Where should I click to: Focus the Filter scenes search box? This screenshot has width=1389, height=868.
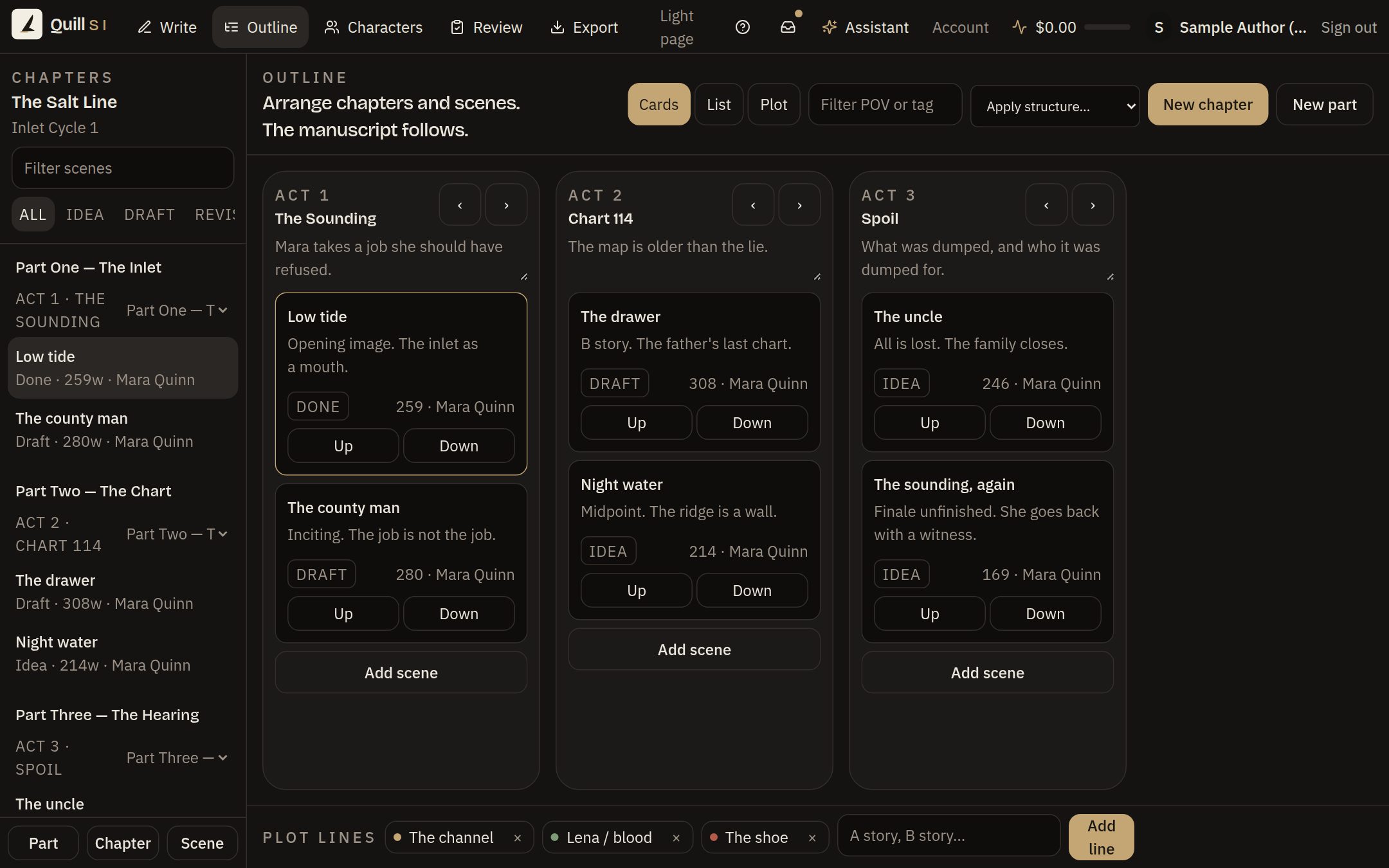click(123, 168)
